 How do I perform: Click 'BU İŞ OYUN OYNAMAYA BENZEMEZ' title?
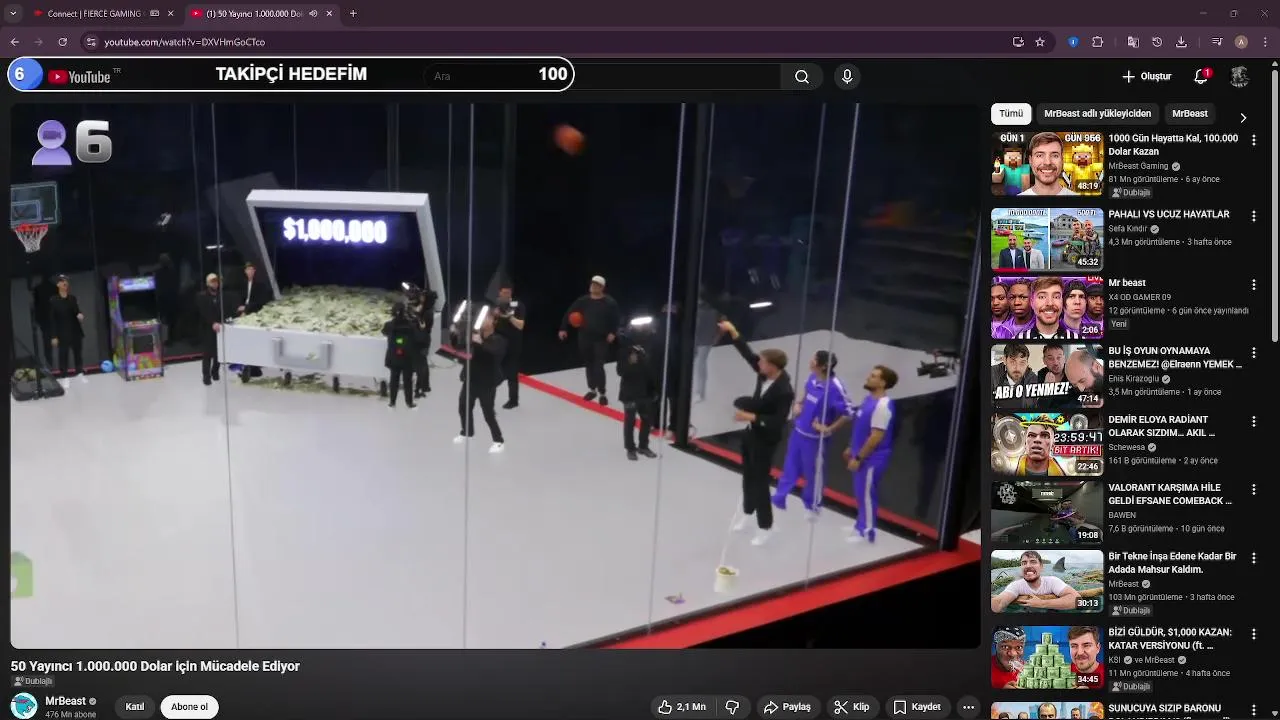(x=1175, y=358)
